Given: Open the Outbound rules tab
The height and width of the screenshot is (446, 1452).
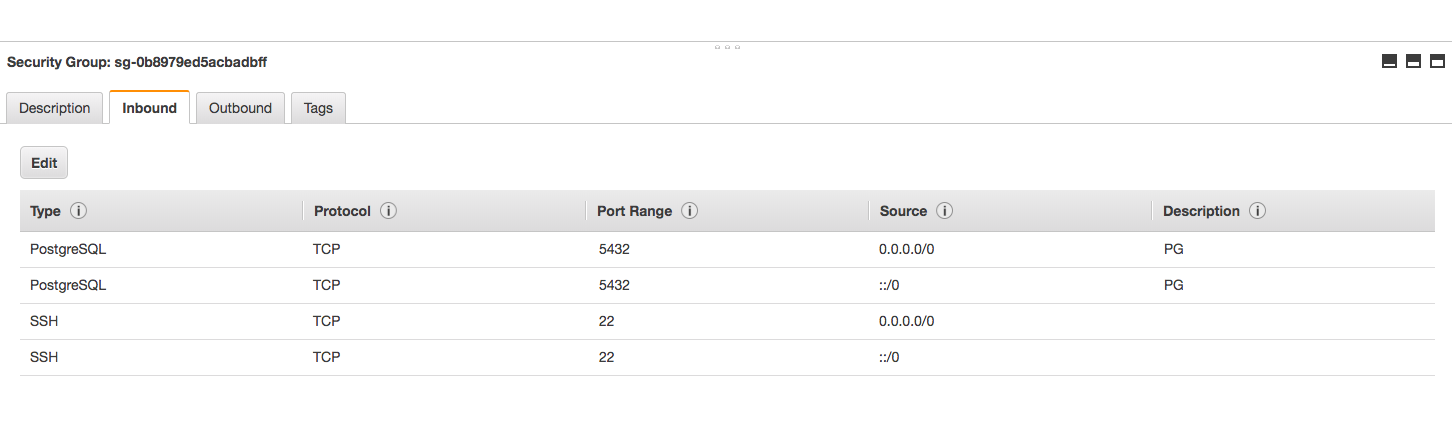Looking at the screenshot, I should pyautogui.click(x=240, y=108).
